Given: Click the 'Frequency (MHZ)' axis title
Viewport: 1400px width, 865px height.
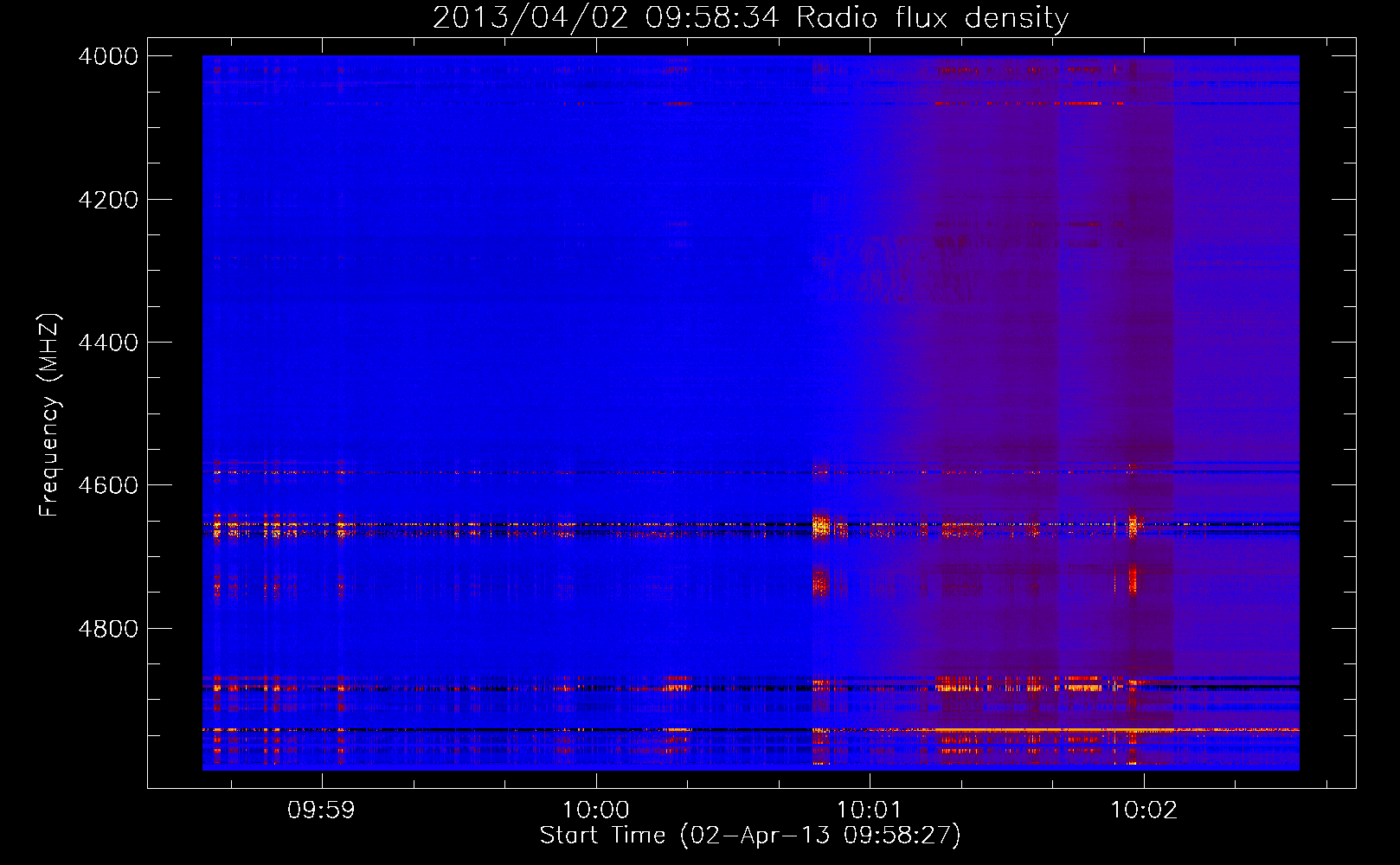Looking at the screenshot, I should 50,415.
